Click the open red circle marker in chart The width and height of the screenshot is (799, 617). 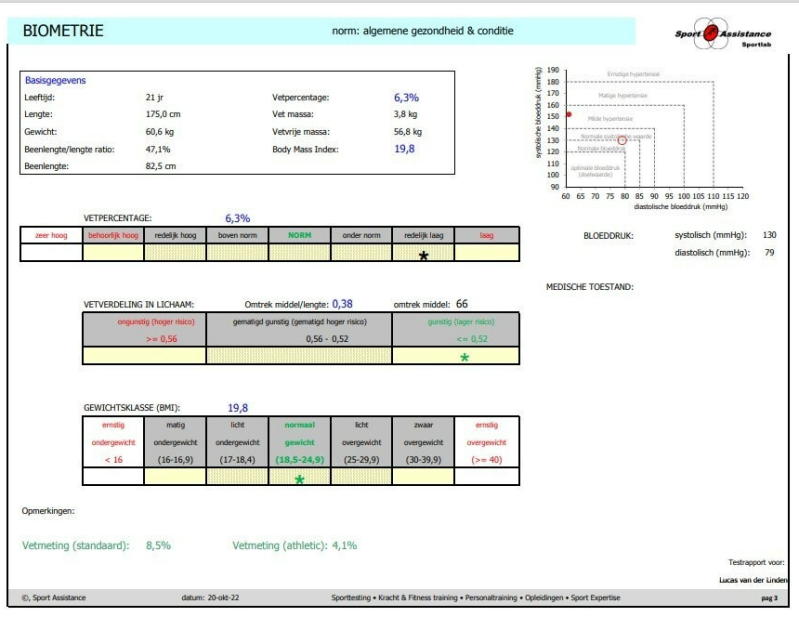pos(622,140)
